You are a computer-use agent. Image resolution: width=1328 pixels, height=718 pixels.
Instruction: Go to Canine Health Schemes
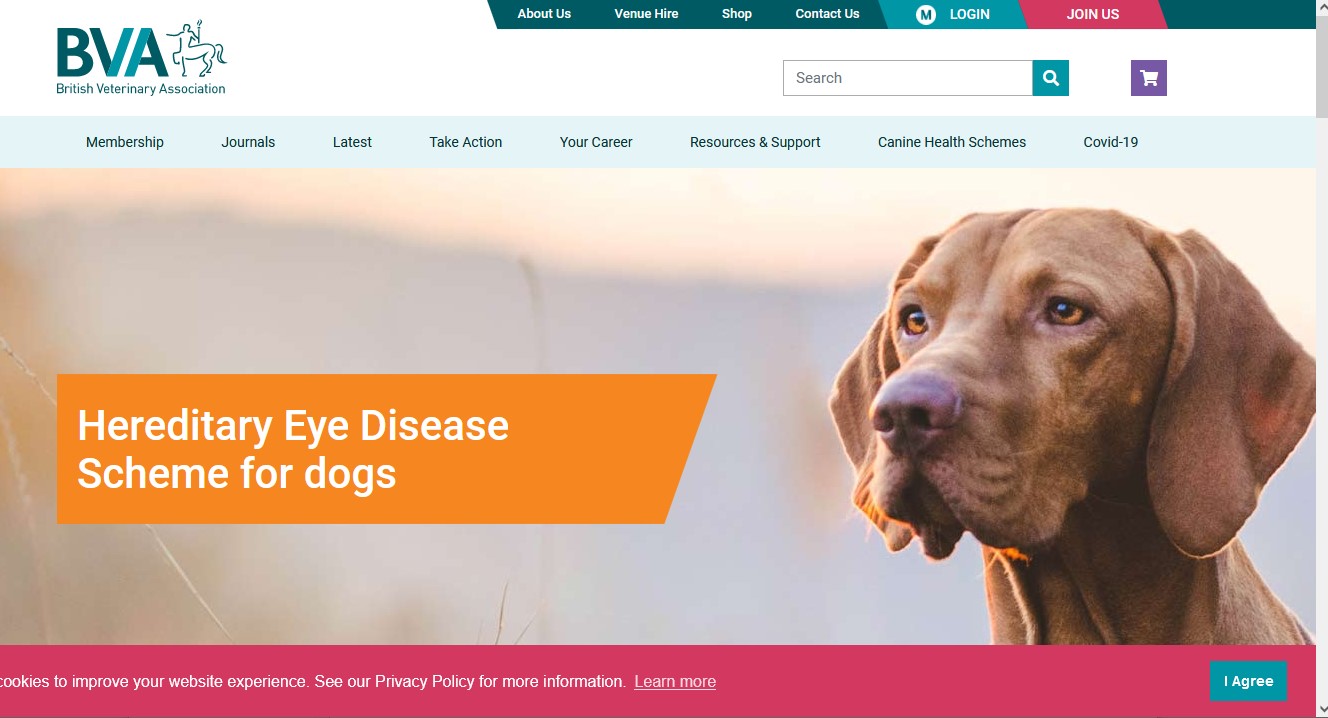(952, 142)
